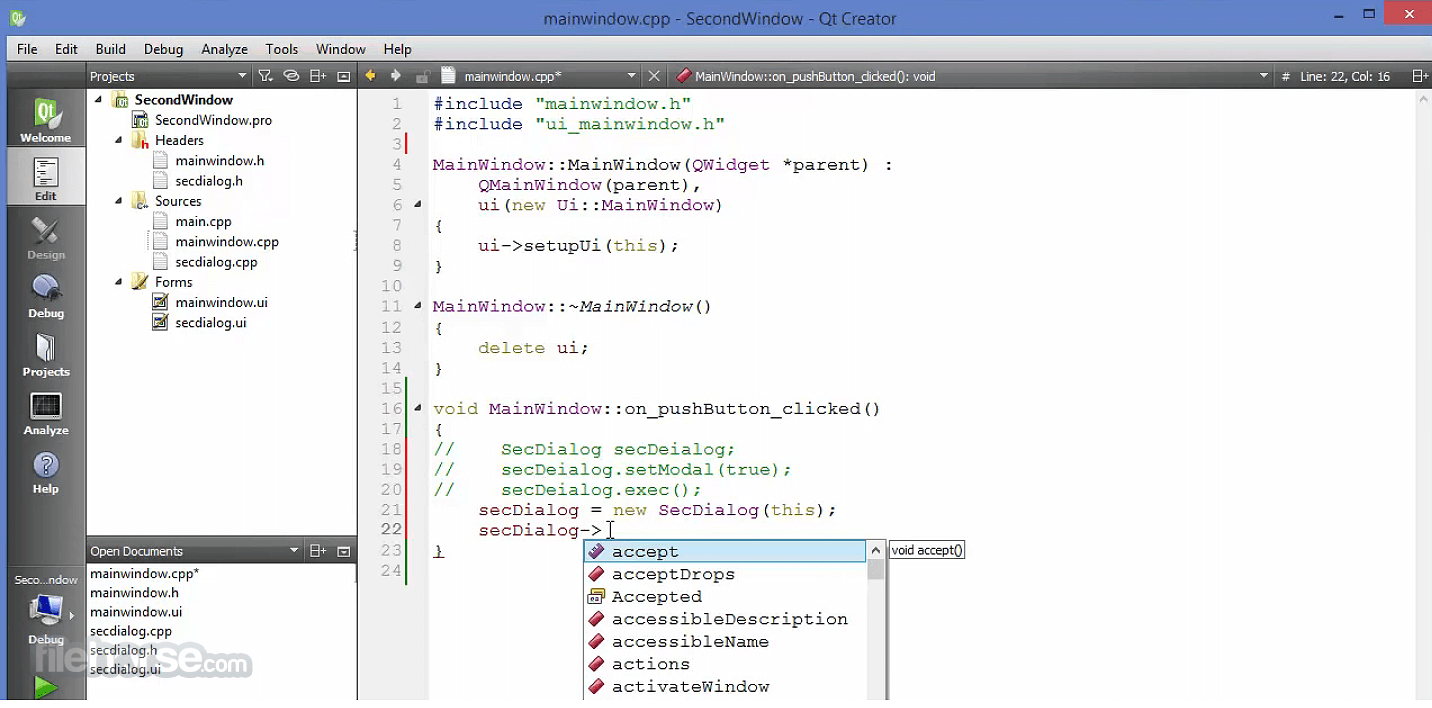The height and width of the screenshot is (708, 1432).
Task: Close the Projects side pane
Action: coord(343,76)
